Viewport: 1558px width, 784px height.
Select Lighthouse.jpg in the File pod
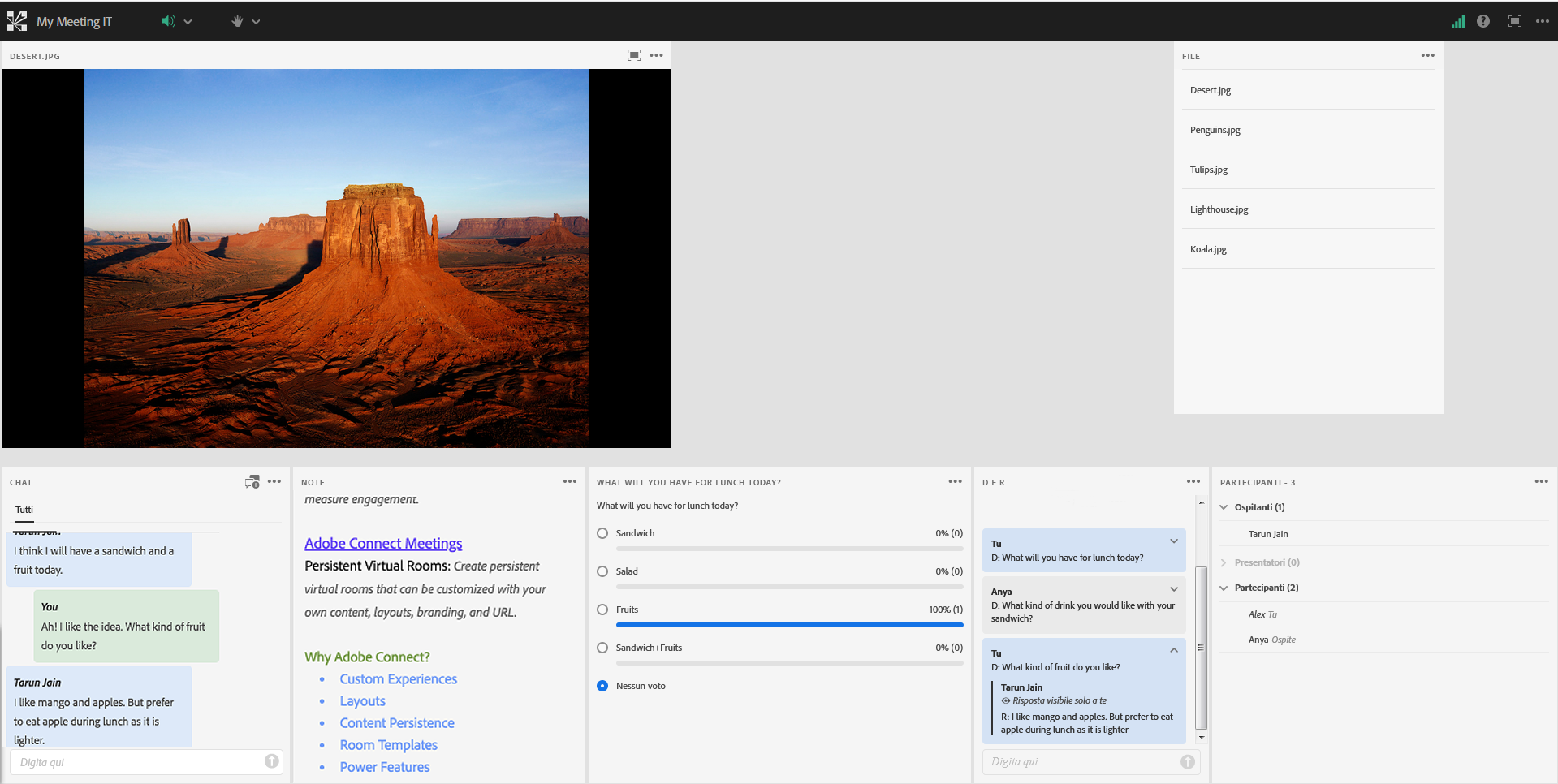coord(1308,209)
